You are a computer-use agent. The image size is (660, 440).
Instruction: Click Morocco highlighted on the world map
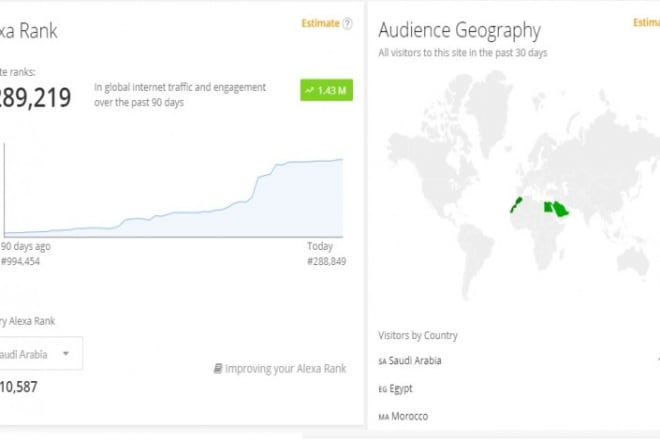516,205
